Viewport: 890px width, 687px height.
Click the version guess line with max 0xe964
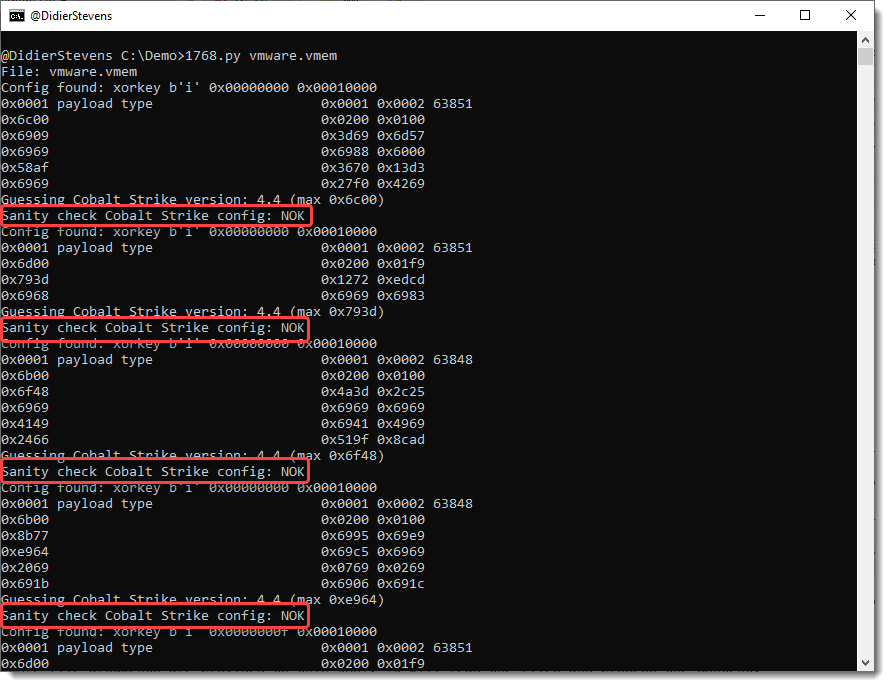[x=192, y=600]
